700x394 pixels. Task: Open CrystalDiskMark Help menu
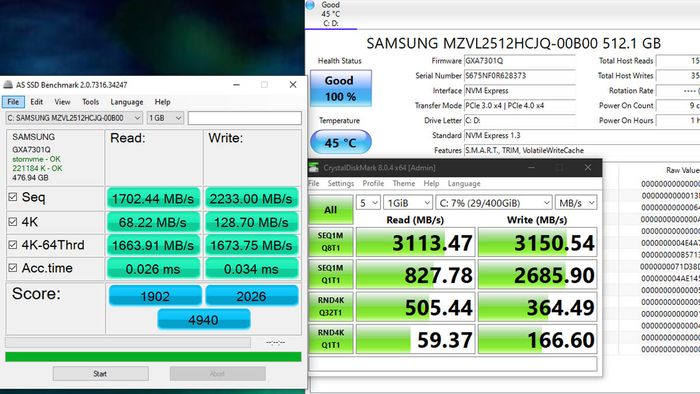click(x=431, y=183)
